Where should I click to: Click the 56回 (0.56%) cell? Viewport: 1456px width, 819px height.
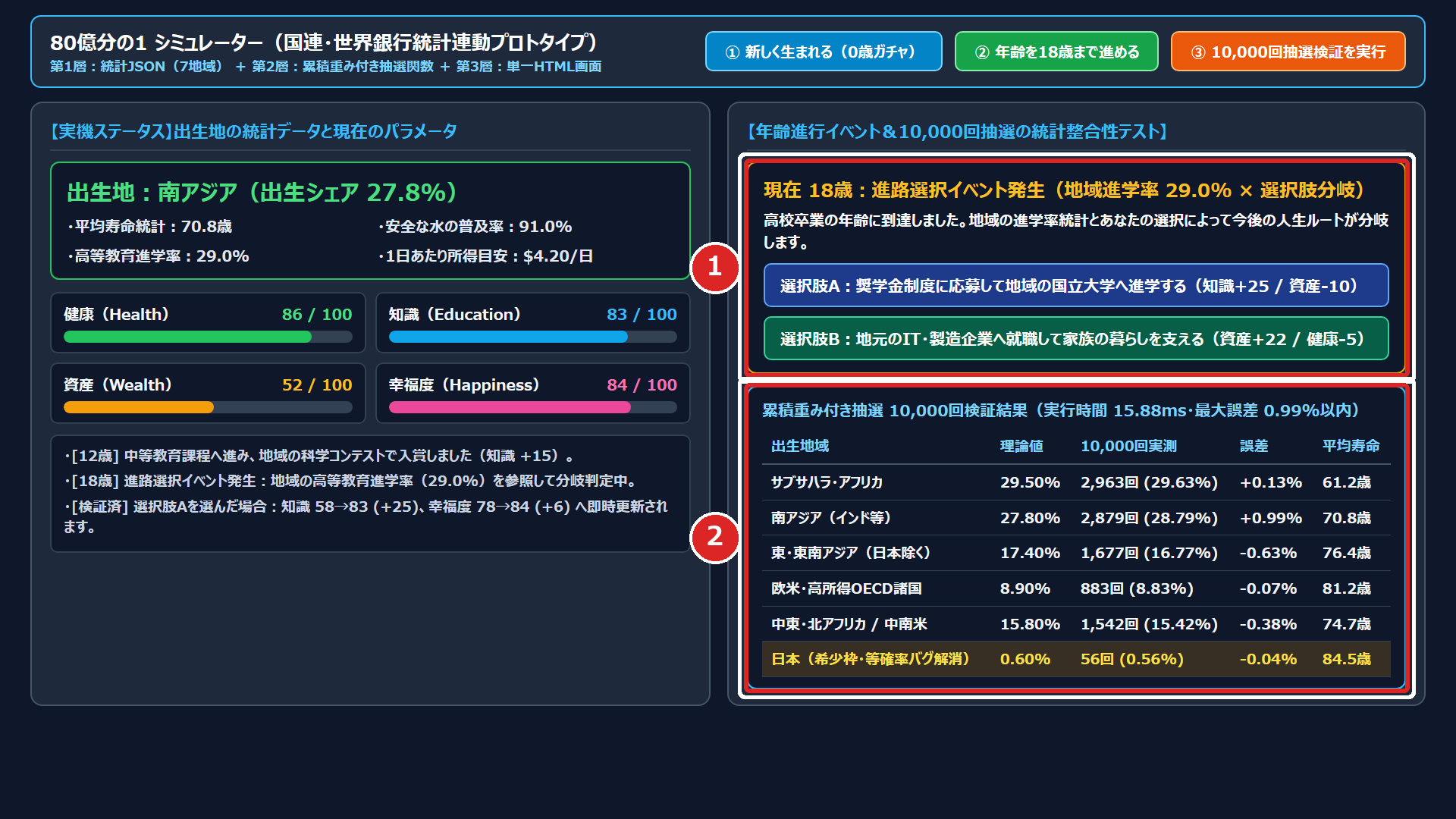coord(1132,659)
